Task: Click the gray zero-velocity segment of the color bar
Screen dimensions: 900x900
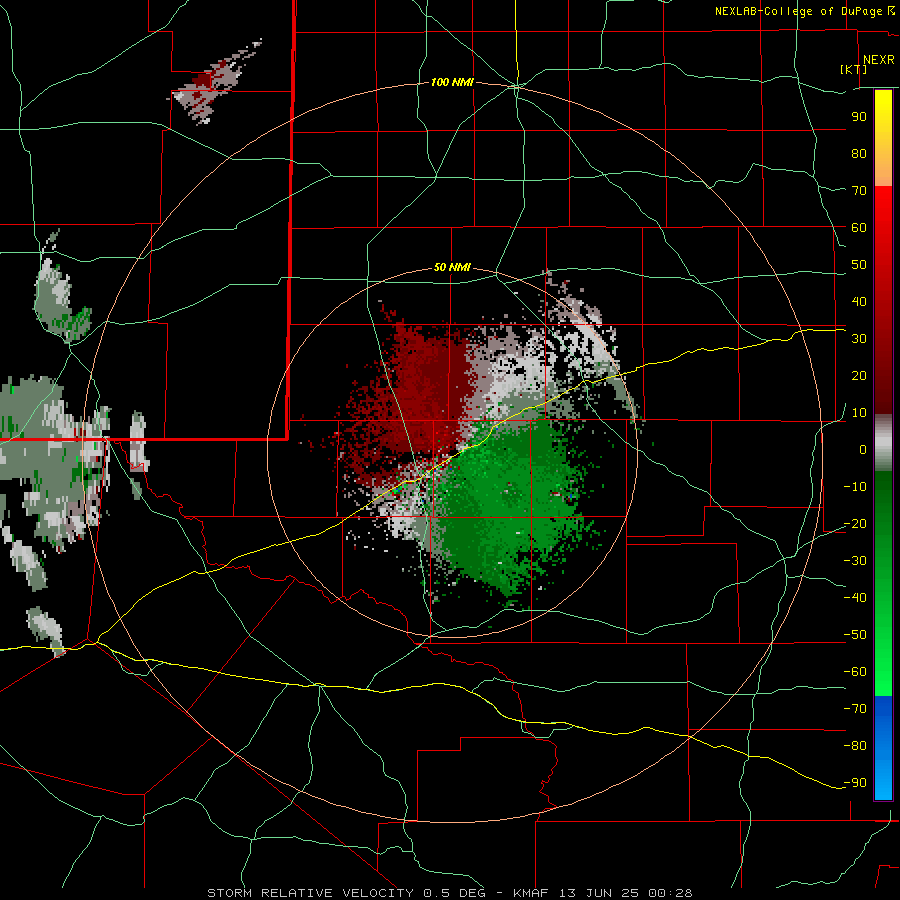Action: click(x=883, y=443)
